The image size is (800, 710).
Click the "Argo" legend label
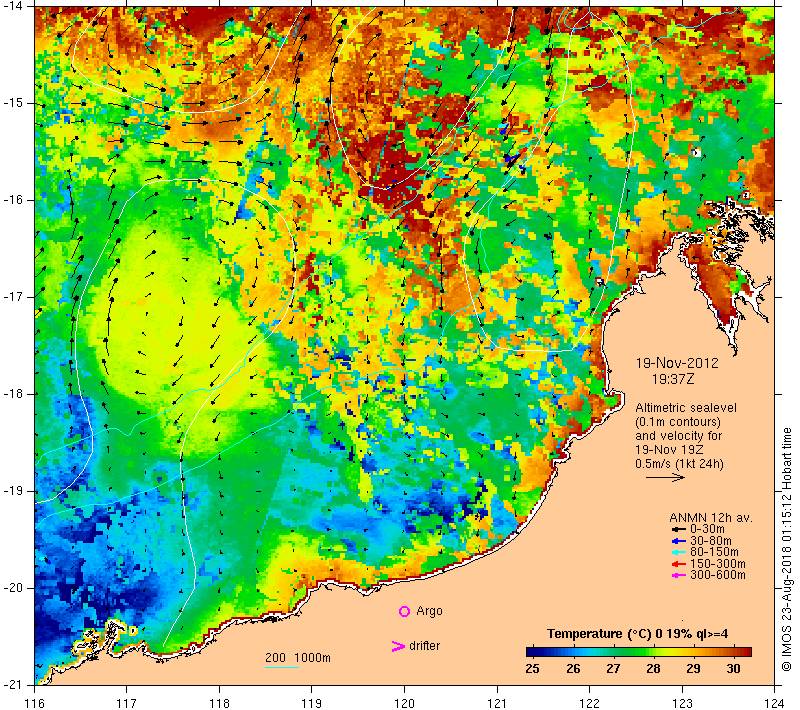[429, 611]
